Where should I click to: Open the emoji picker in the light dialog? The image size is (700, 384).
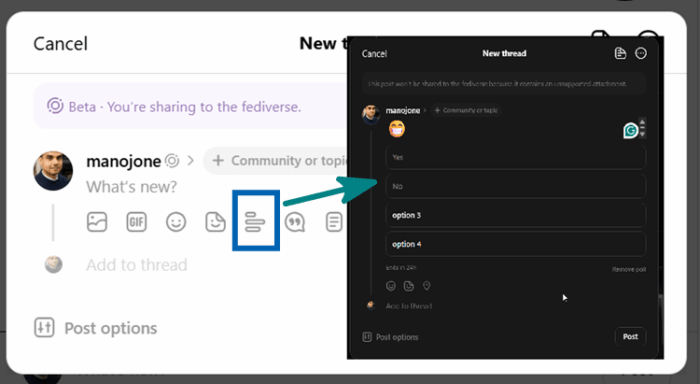(x=176, y=222)
